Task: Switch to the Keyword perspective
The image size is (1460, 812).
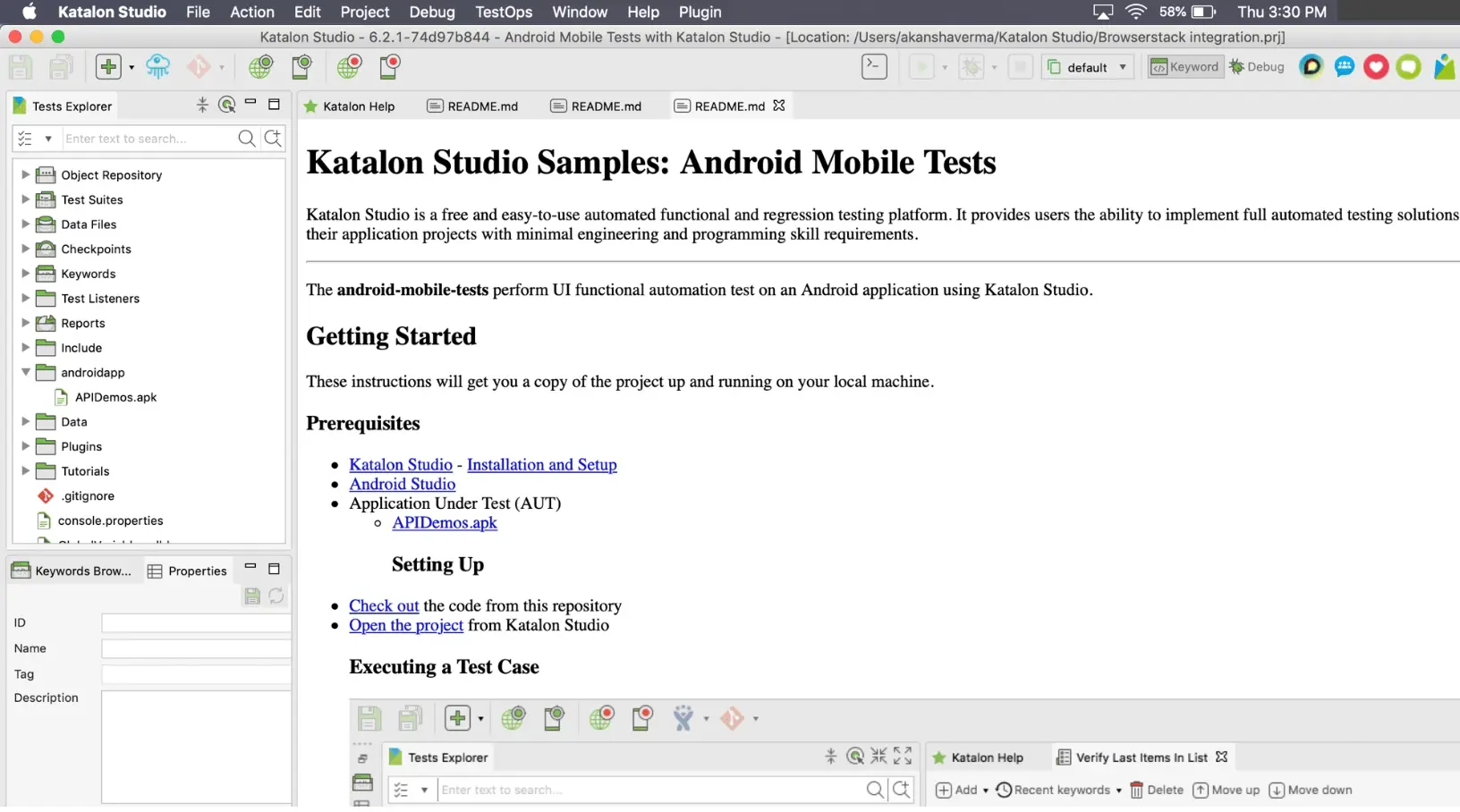Action: pos(1185,67)
